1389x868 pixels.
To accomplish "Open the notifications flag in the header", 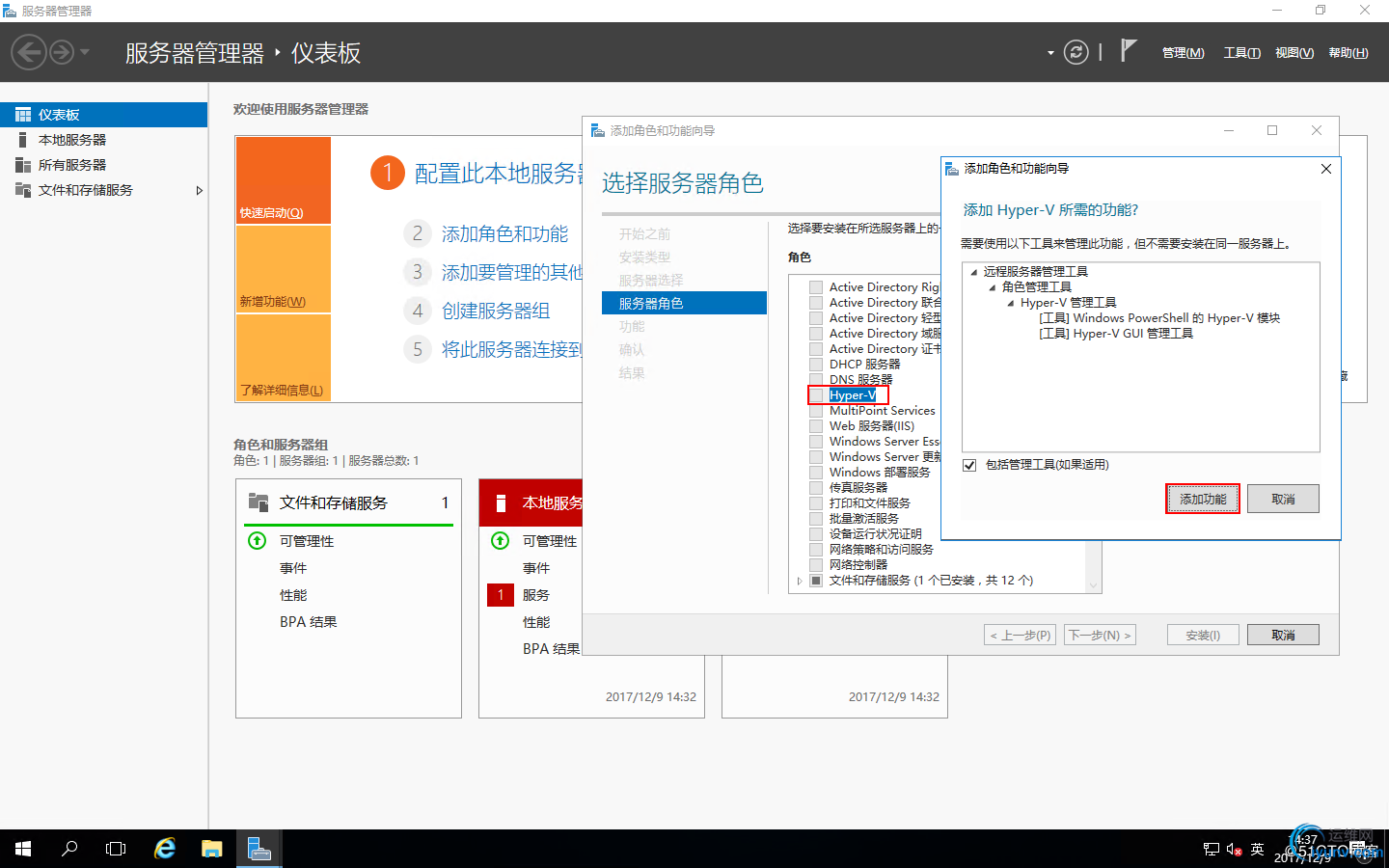I will (1128, 51).
